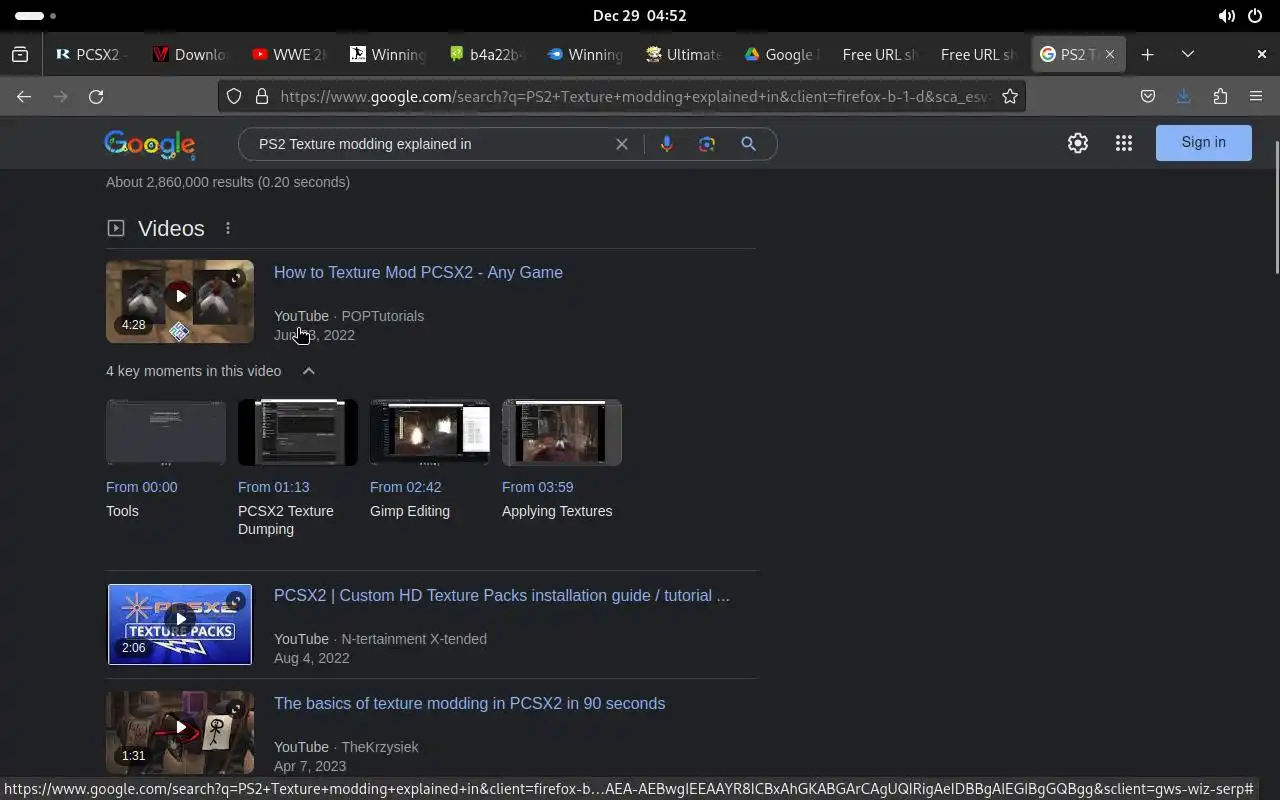This screenshot has width=1280, height=800.
Task: Open the Tools key moment thumbnail
Action: pos(166,432)
